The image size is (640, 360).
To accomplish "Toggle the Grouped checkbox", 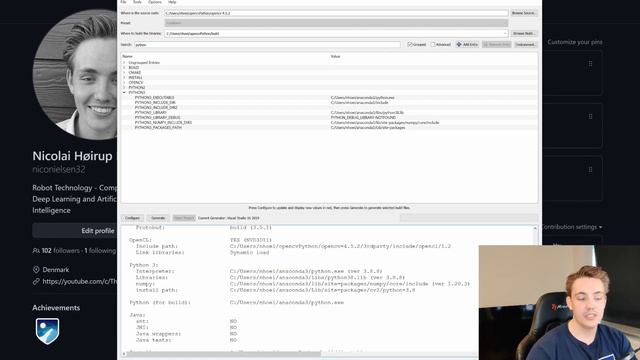I will click(x=410, y=44).
